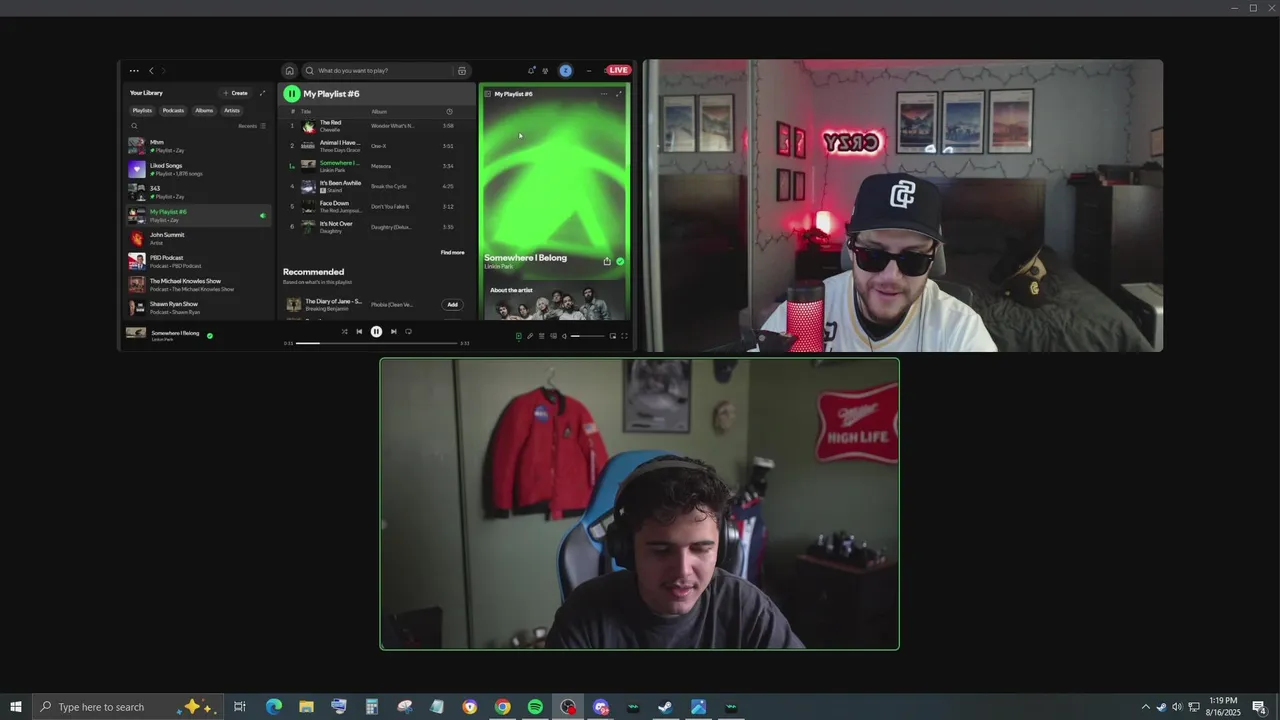Open lyrics with the microphone icon

[x=530, y=336]
